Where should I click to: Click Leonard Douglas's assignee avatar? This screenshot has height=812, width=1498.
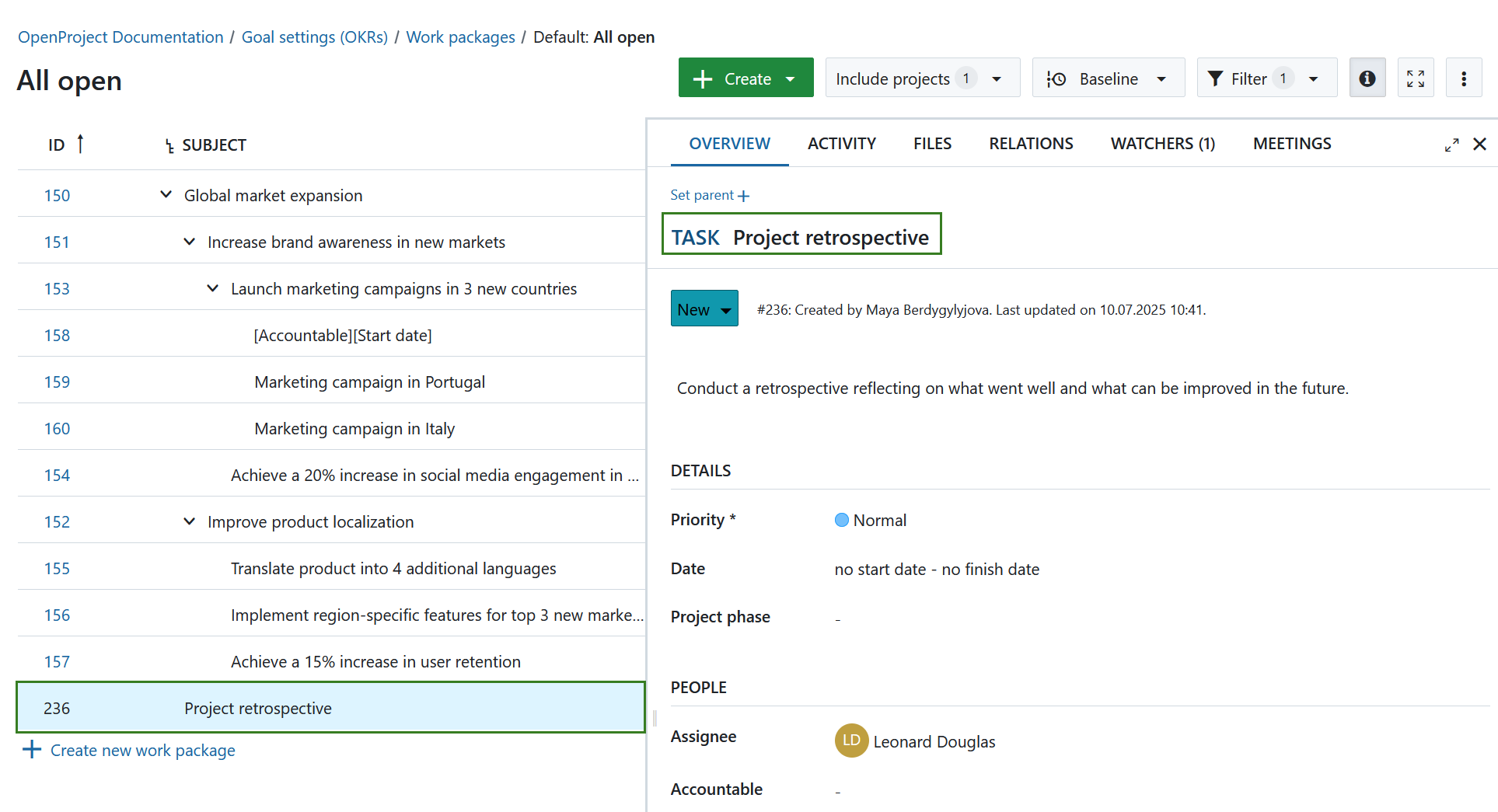(851, 741)
